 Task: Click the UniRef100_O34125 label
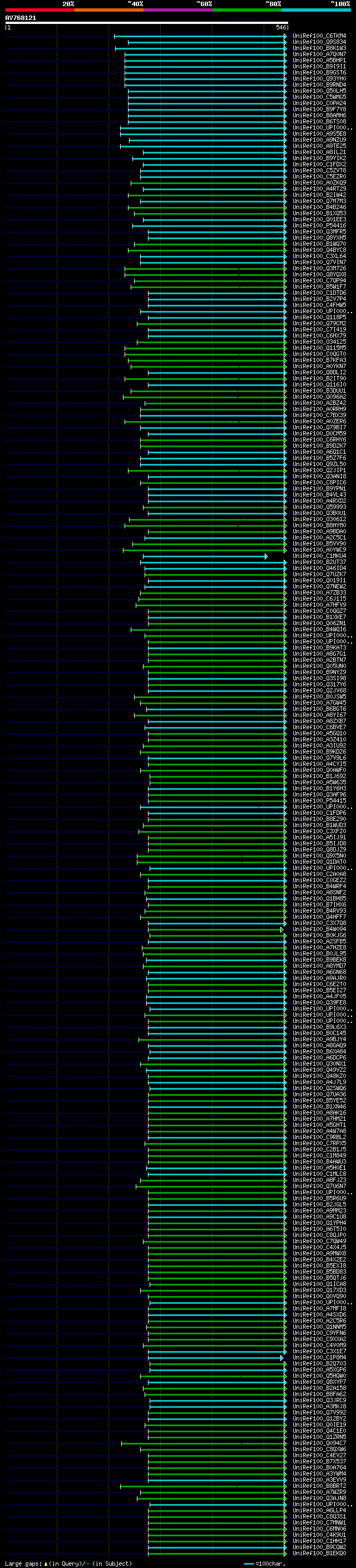click(319, 342)
